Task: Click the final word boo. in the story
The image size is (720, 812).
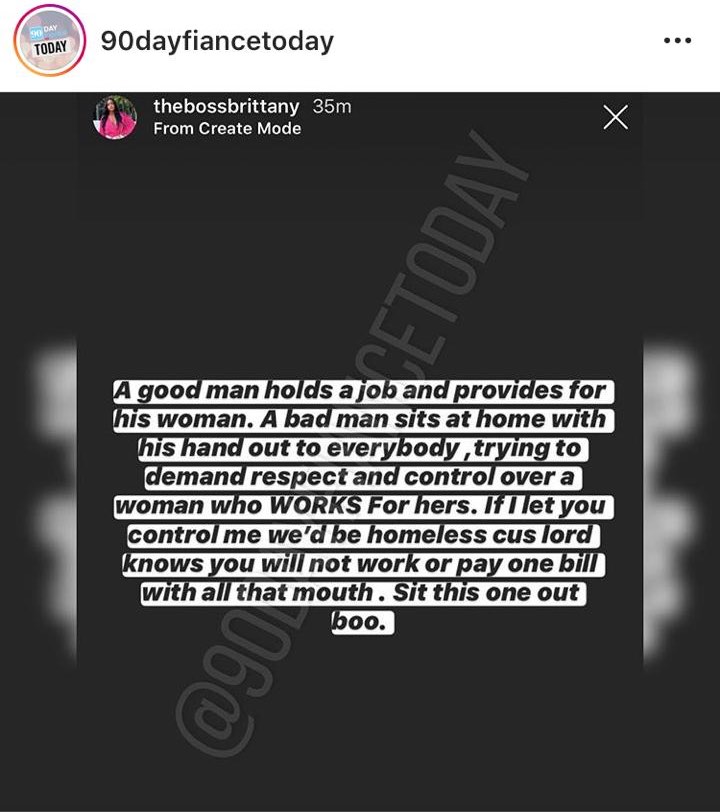Action: point(363,622)
